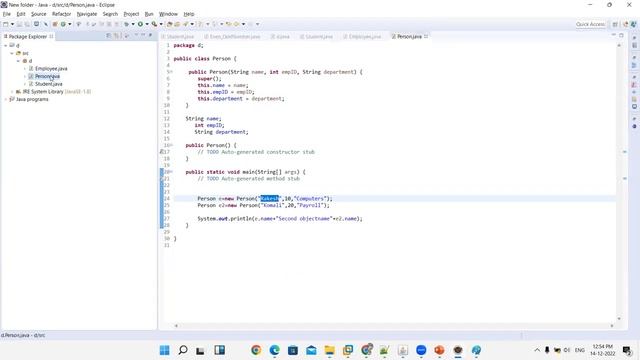640x360 pixels.
Task: Open PowerPoint from taskbar
Action: 439,350
